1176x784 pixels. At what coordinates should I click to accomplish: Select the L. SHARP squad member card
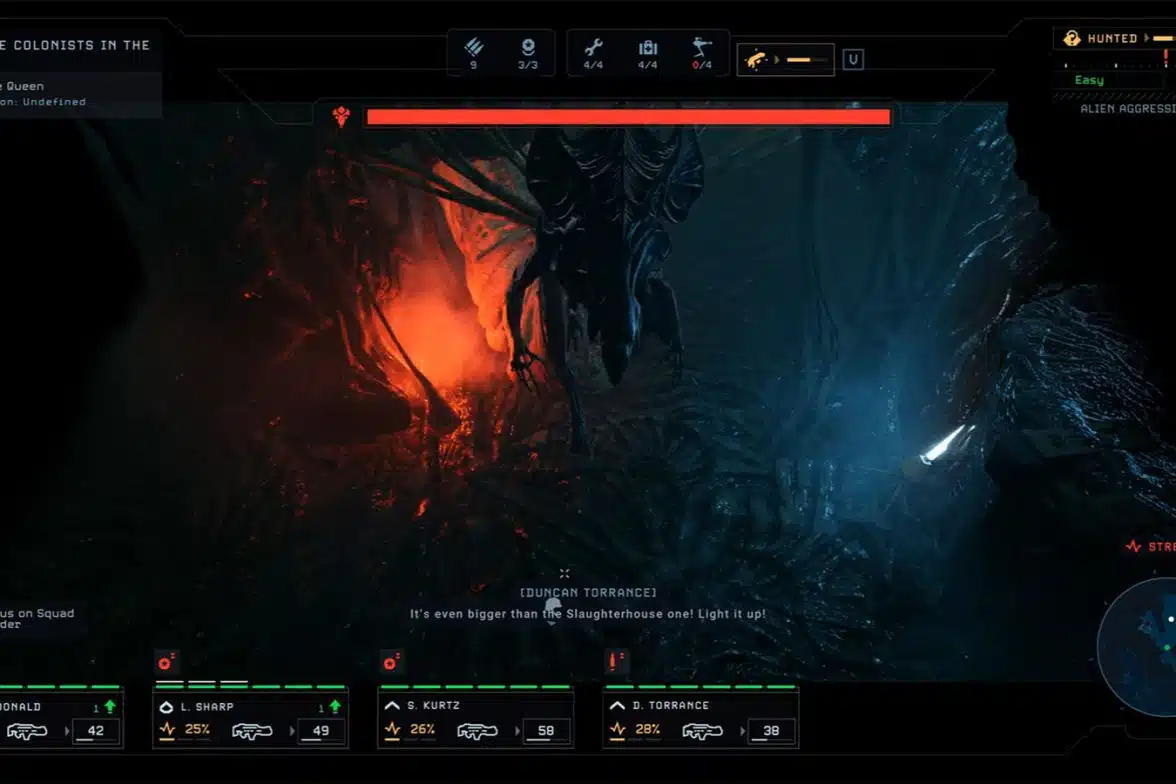250,718
